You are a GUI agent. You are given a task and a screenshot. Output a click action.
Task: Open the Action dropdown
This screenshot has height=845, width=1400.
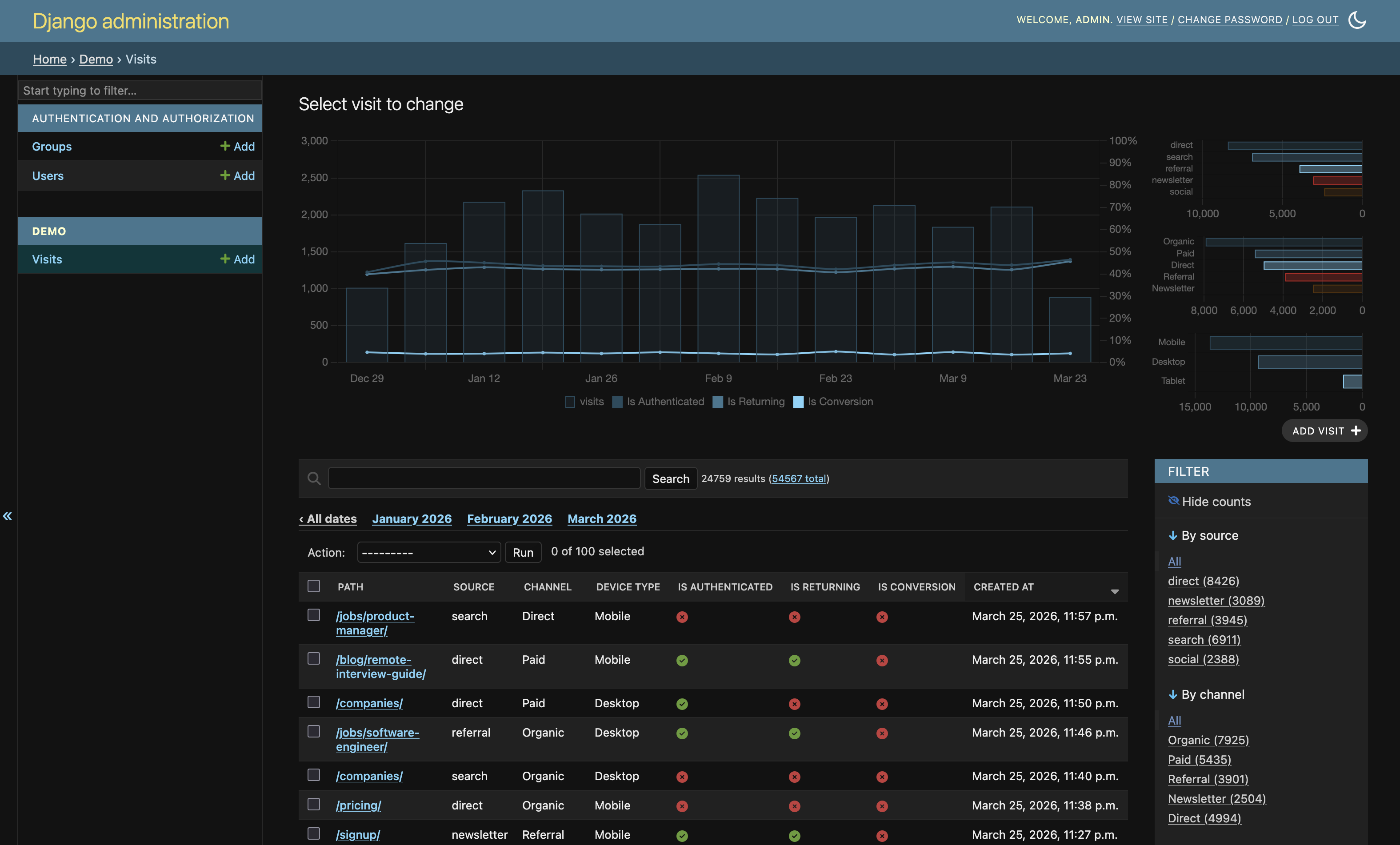[x=429, y=552]
